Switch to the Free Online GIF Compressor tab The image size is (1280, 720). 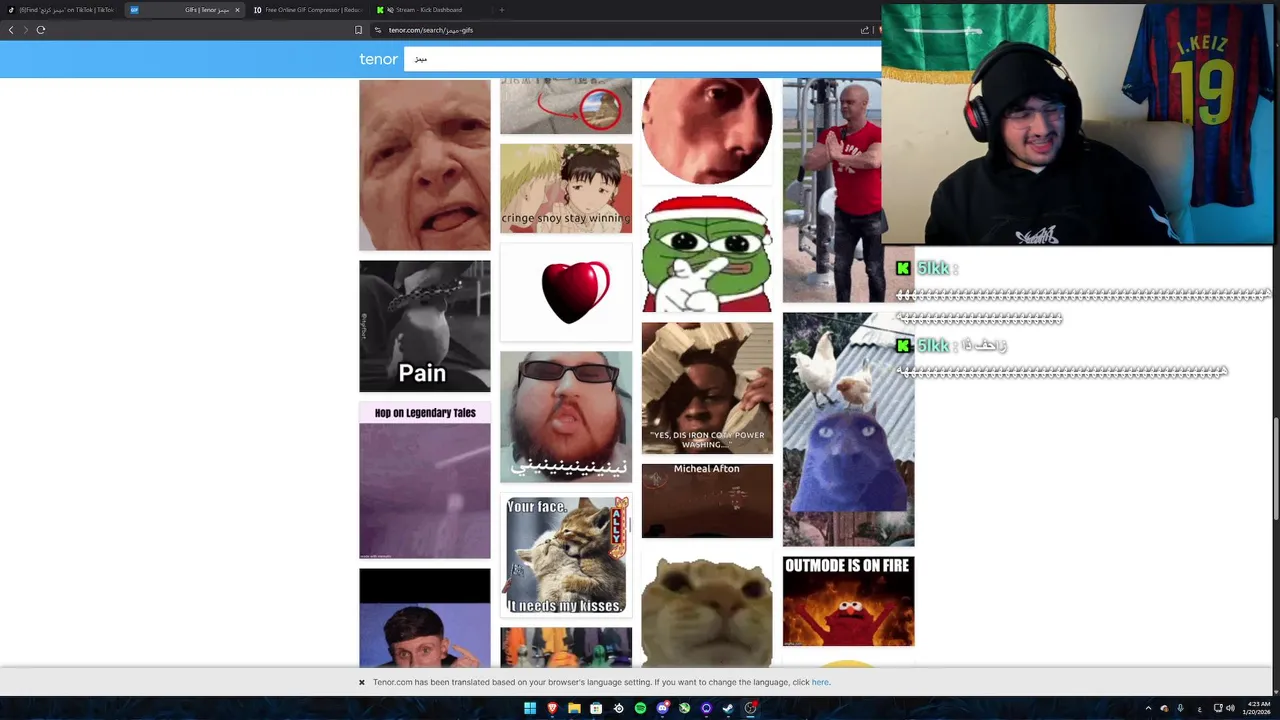click(x=307, y=10)
